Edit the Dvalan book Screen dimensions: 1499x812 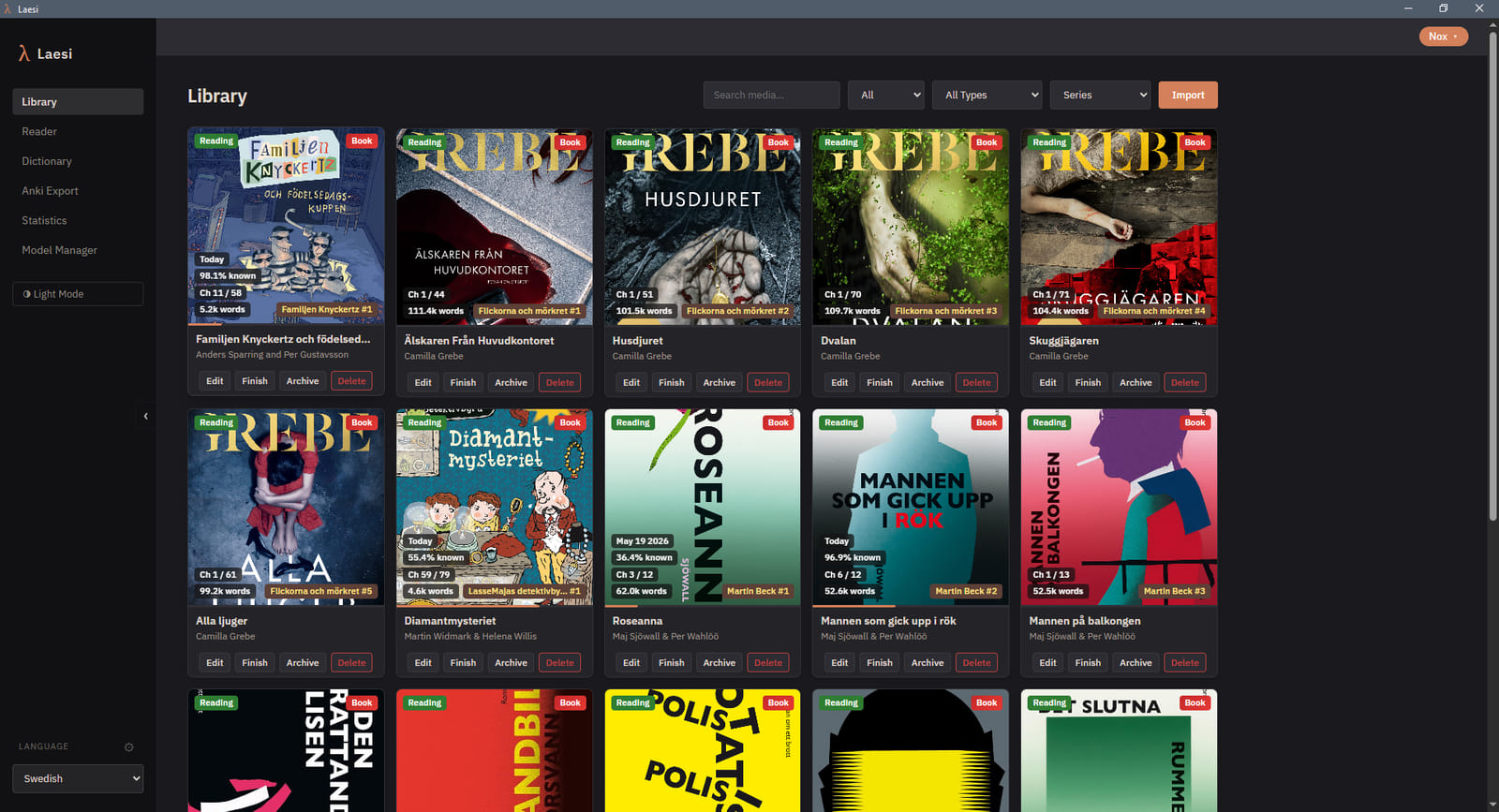(x=839, y=382)
